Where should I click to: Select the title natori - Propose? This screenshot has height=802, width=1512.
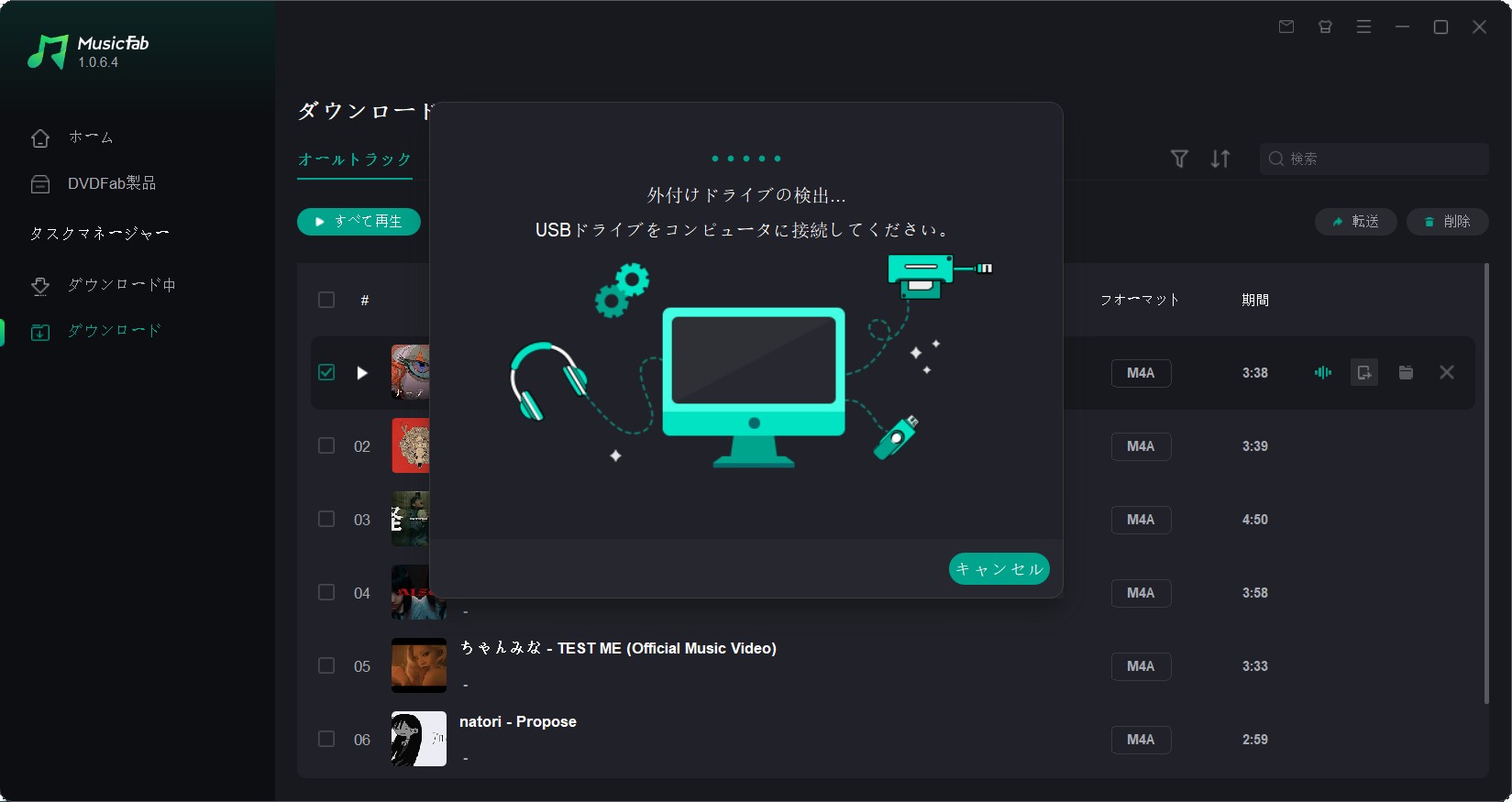click(x=518, y=721)
